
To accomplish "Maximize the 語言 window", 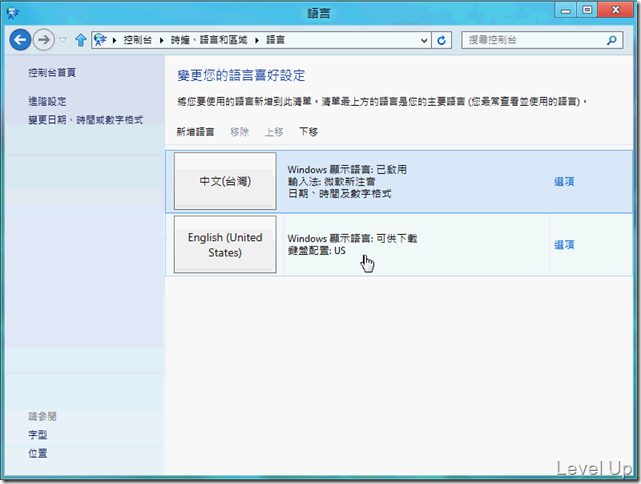I will [x=587, y=10].
